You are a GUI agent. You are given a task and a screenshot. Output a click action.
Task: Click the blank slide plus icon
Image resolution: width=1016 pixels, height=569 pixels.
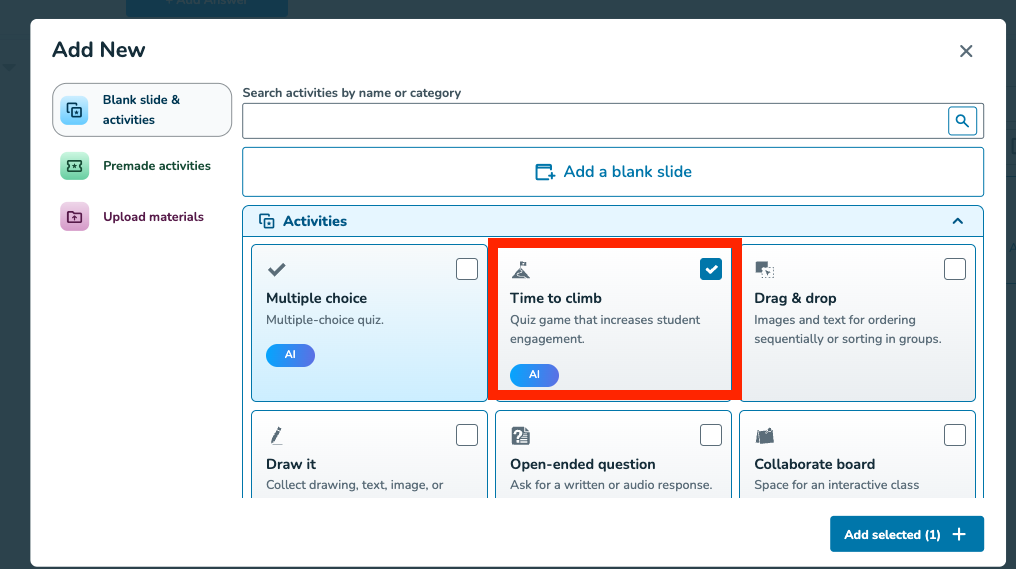click(545, 172)
